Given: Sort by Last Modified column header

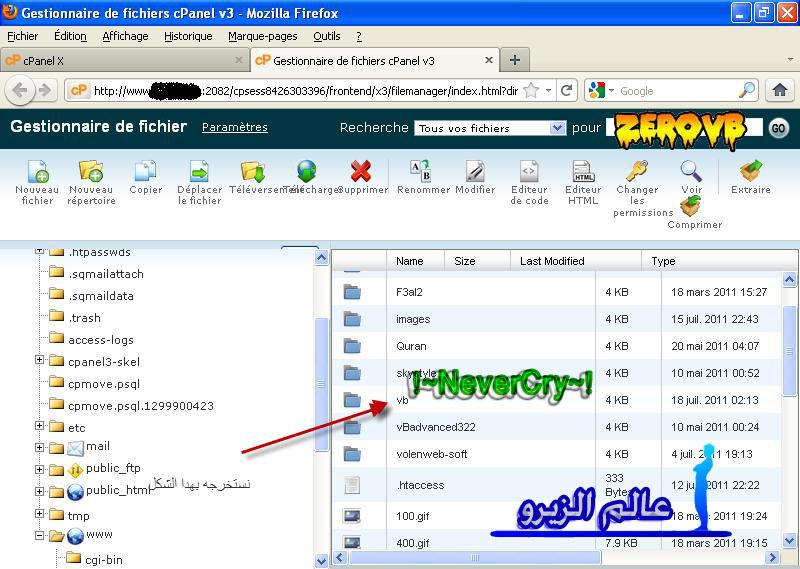Looking at the screenshot, I should pos(552,261).
